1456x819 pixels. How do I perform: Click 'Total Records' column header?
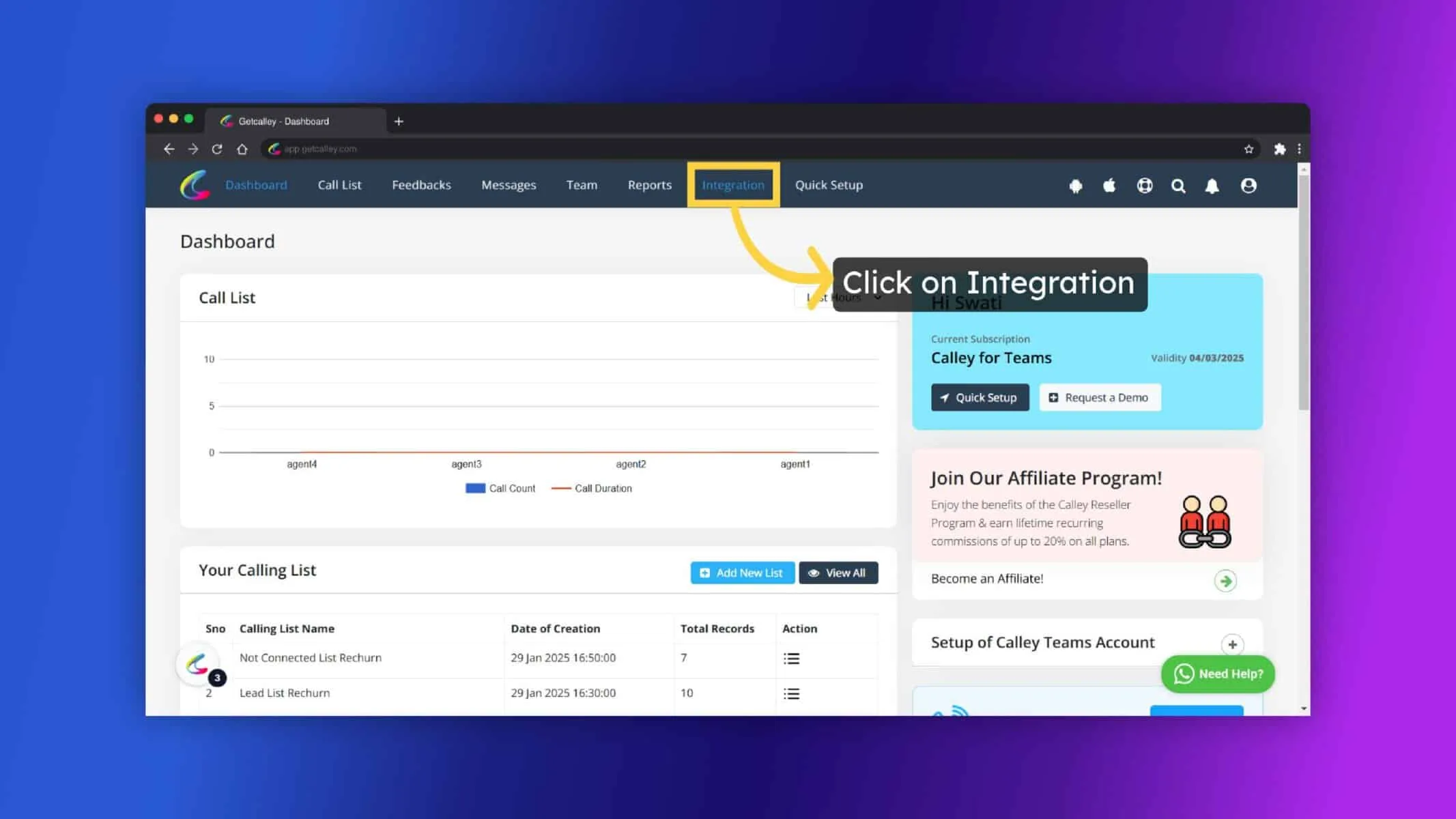click(717, 629)
